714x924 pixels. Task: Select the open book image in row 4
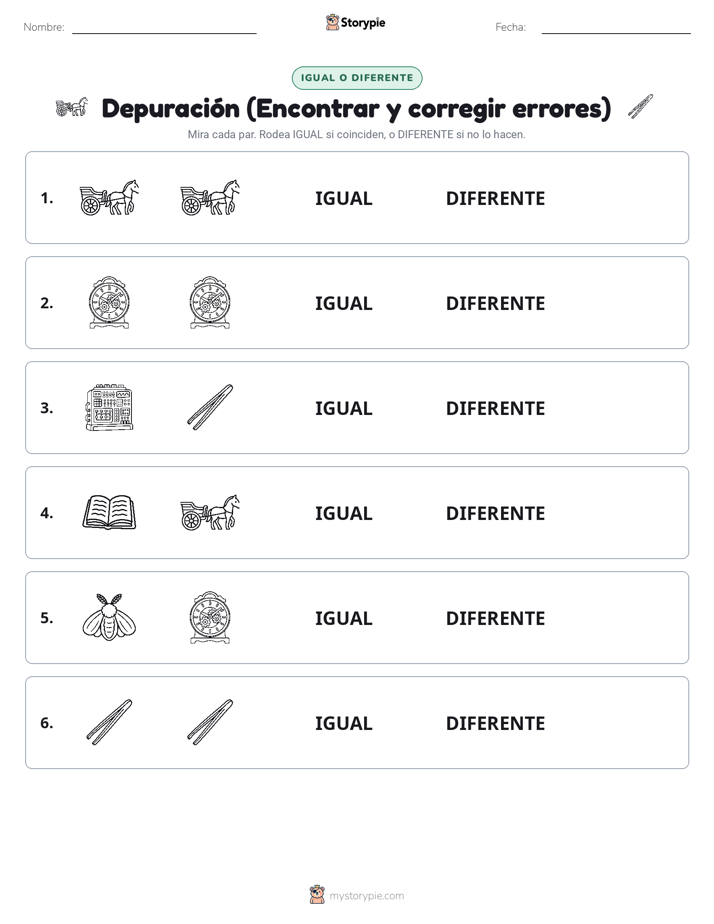coord(110,512)
